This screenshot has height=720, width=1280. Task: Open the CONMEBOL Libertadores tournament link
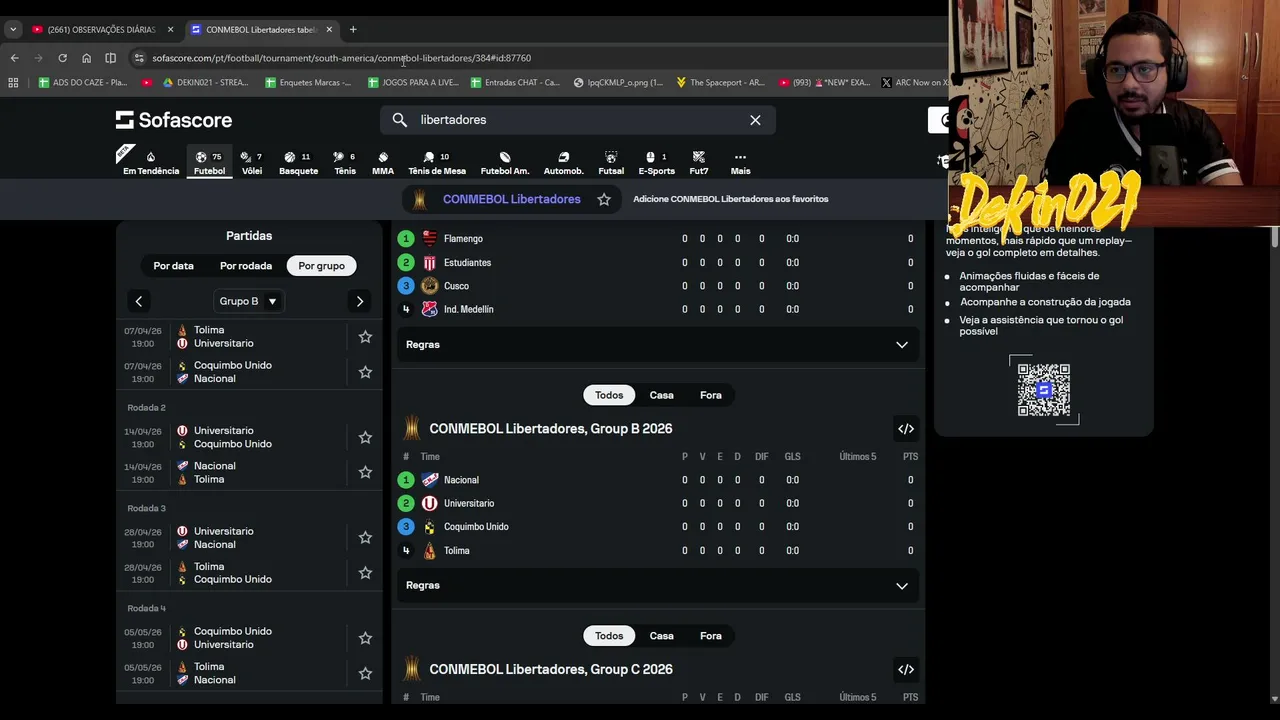pos(511,199)
